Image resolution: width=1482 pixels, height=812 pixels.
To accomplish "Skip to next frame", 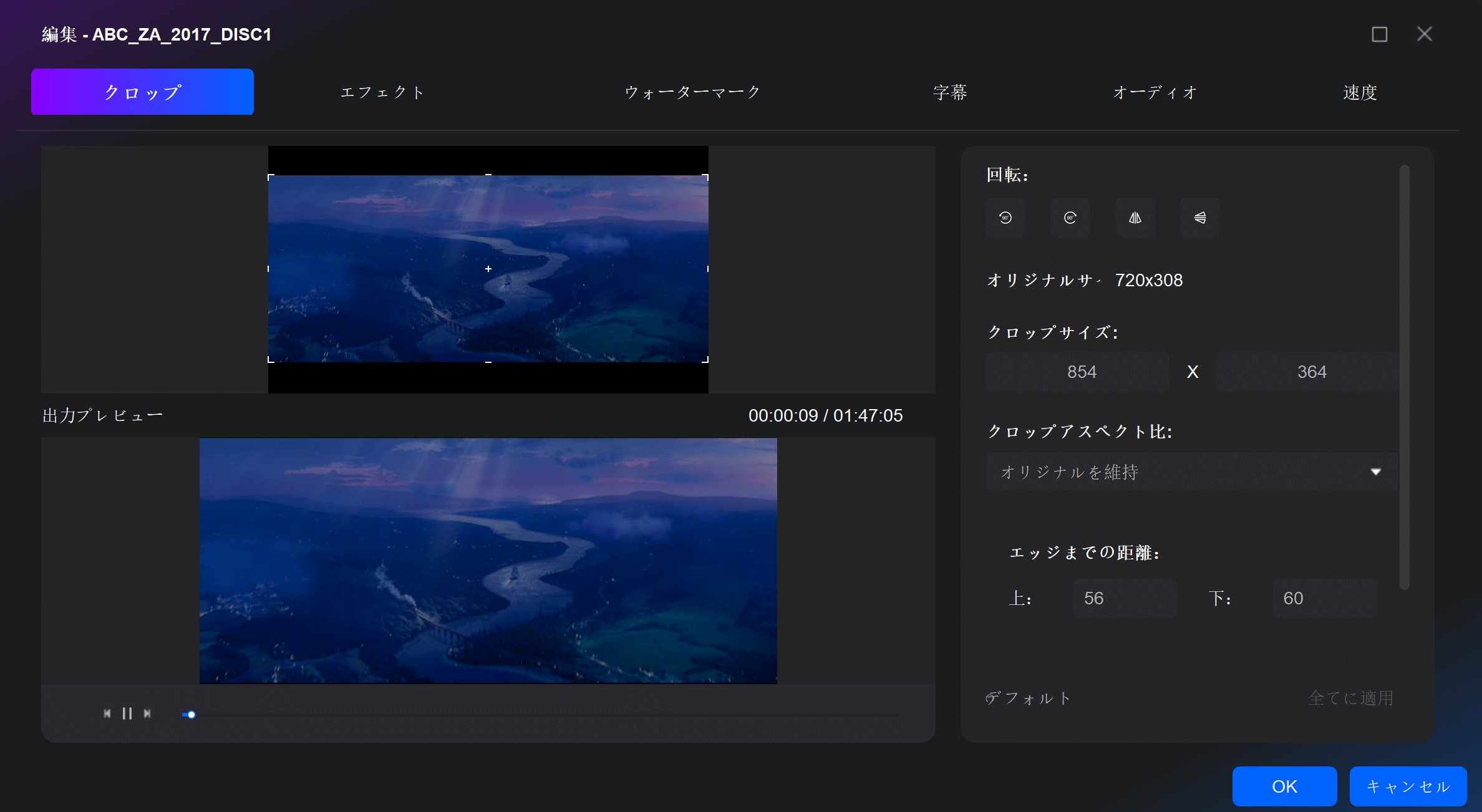I will (x=147, y=713).
